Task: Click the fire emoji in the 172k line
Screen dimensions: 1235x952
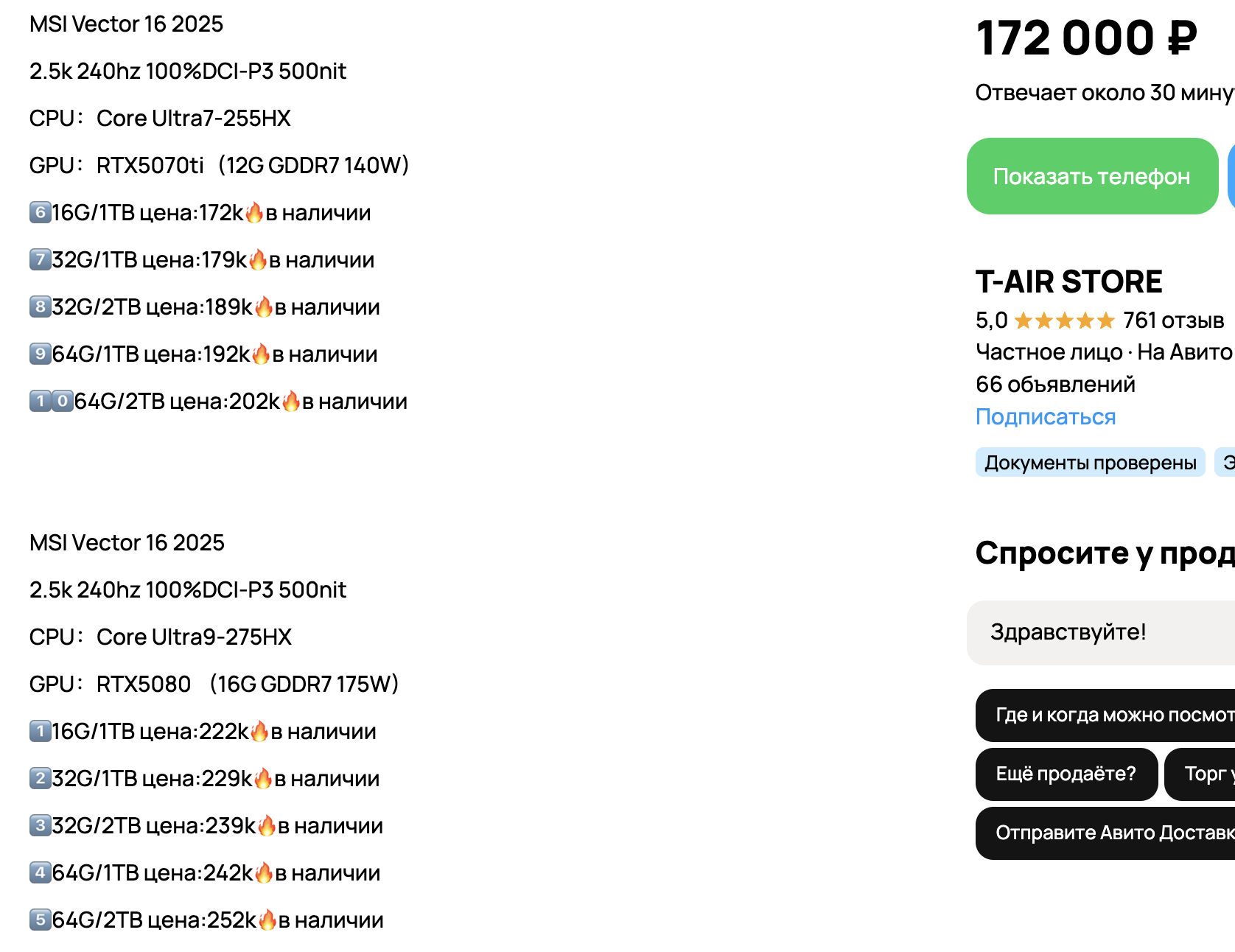Action: coord(254,213)
